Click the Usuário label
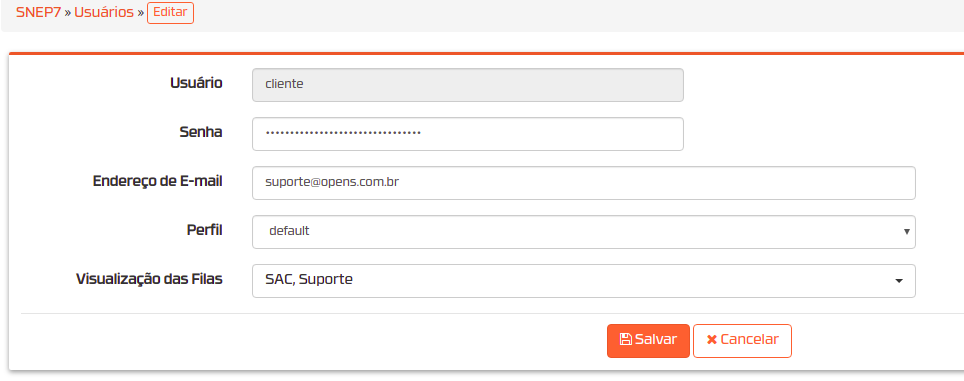 (196, 83)
